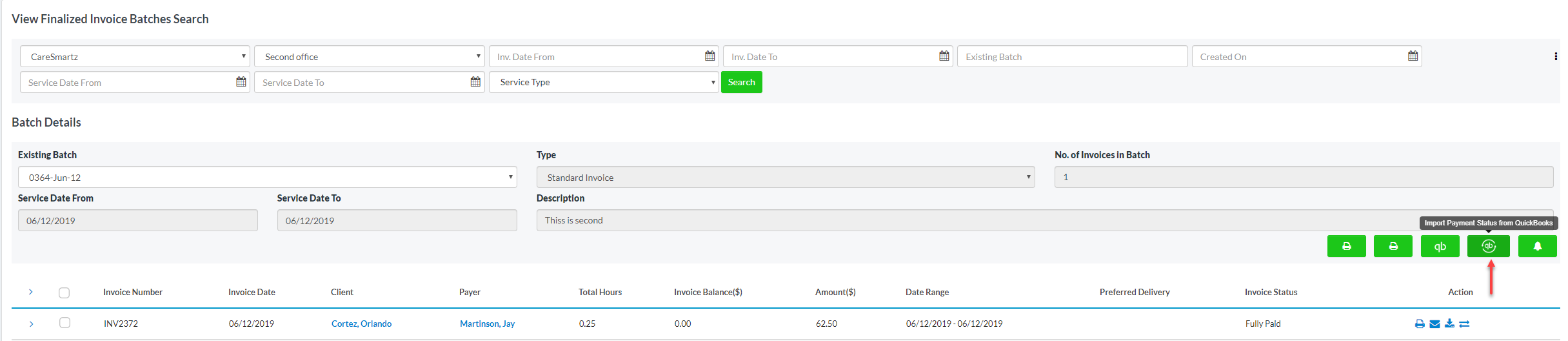This screenshot has width=1568, height=341.
Task: Open the Existing Batch 0364-Jun-12 dropdown
Action: [x=267, y=177]
